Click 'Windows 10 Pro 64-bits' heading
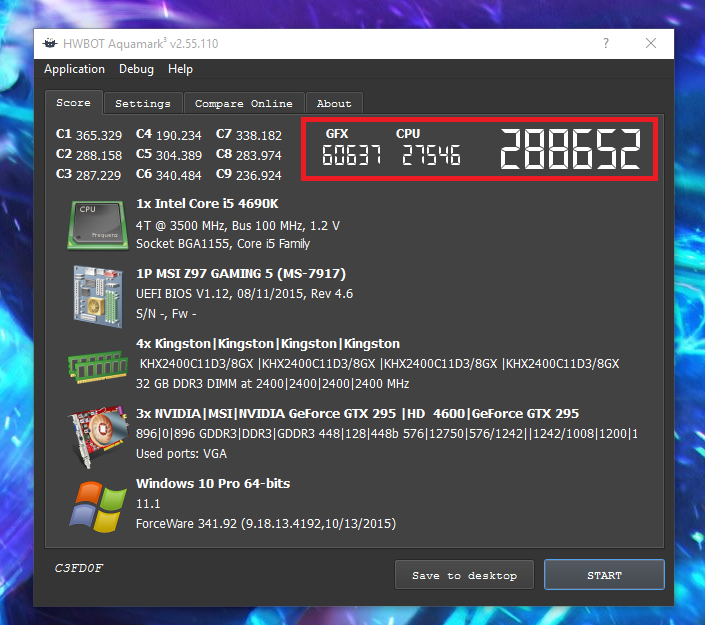The width and height of the screenshot is (705, 625). (213, 484)
